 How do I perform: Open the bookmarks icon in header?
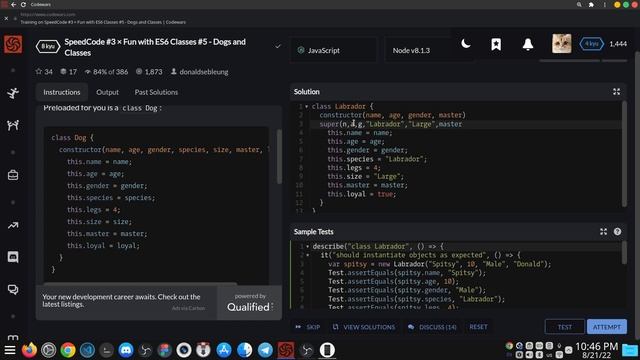[x=496, y=44]
